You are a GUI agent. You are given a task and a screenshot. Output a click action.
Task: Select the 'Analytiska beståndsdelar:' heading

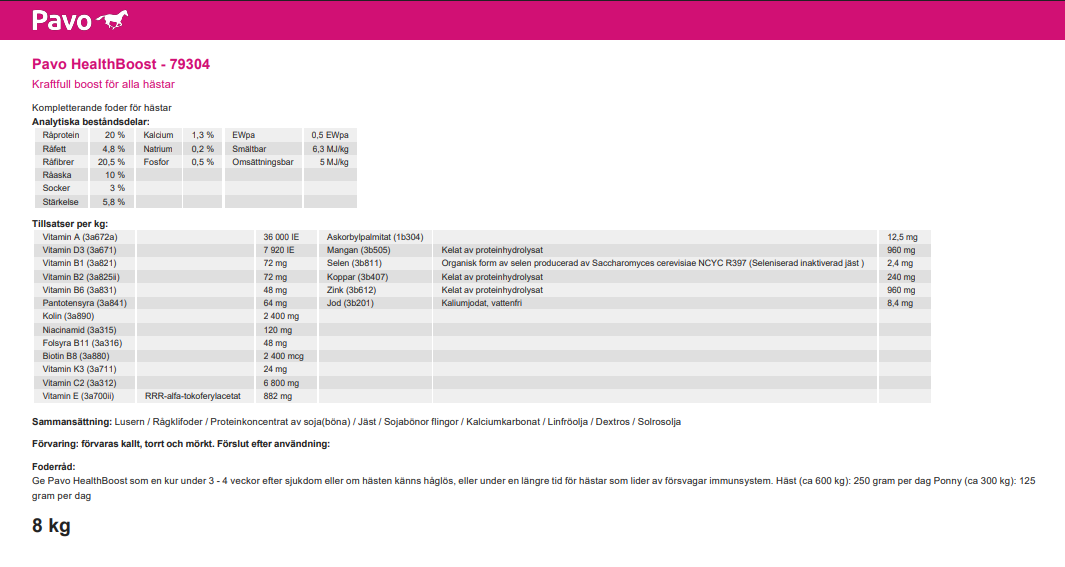click(x=90, y=122)
